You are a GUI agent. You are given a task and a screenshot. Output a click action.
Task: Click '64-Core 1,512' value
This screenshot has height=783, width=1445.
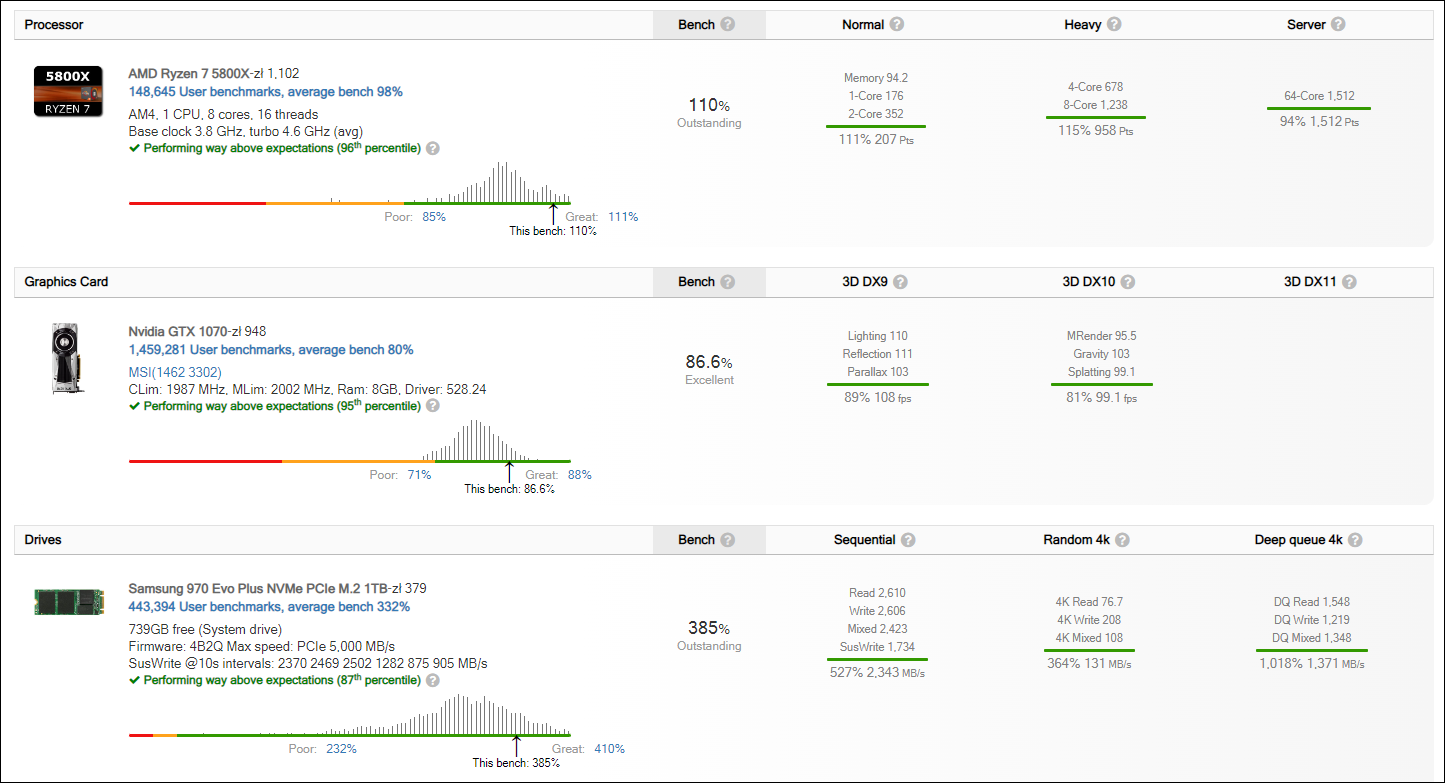tap(1320, 96)
